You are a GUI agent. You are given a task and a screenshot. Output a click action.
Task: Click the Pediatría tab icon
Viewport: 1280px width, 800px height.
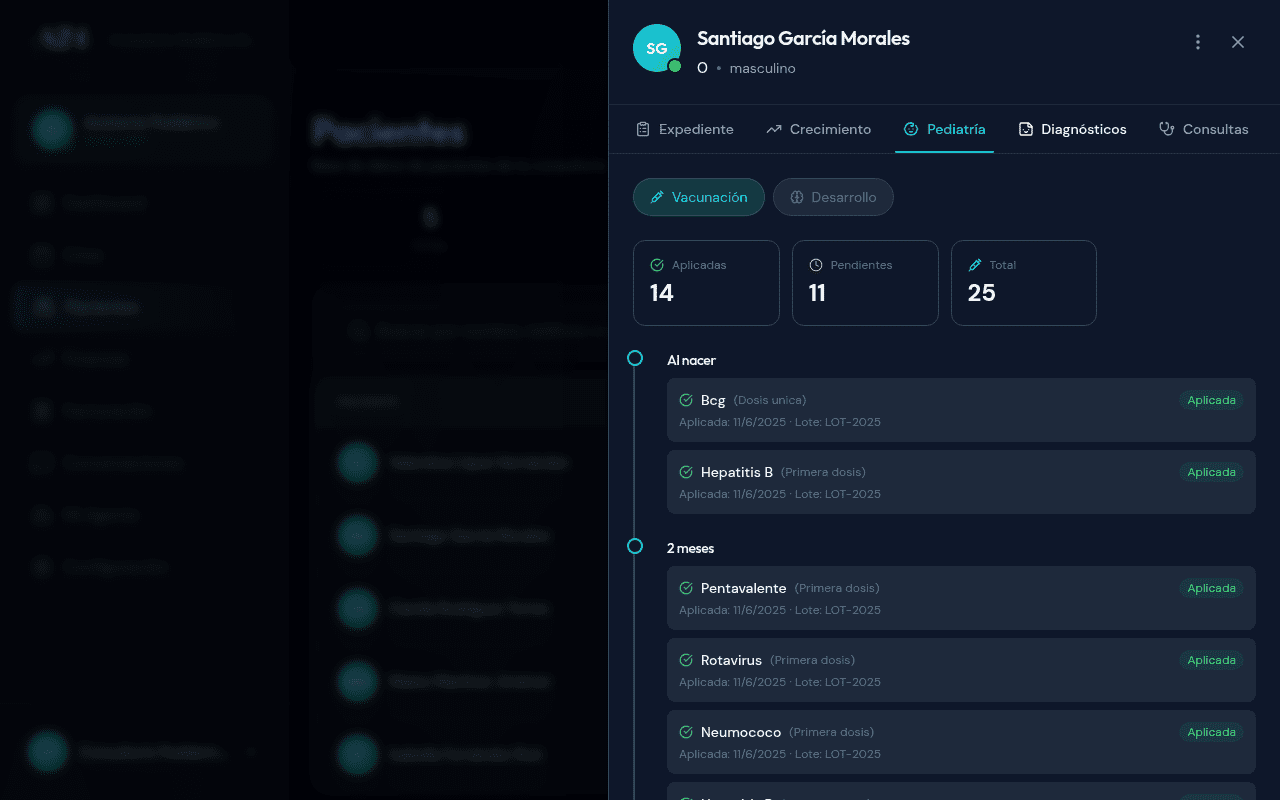(x=911, y=129)
